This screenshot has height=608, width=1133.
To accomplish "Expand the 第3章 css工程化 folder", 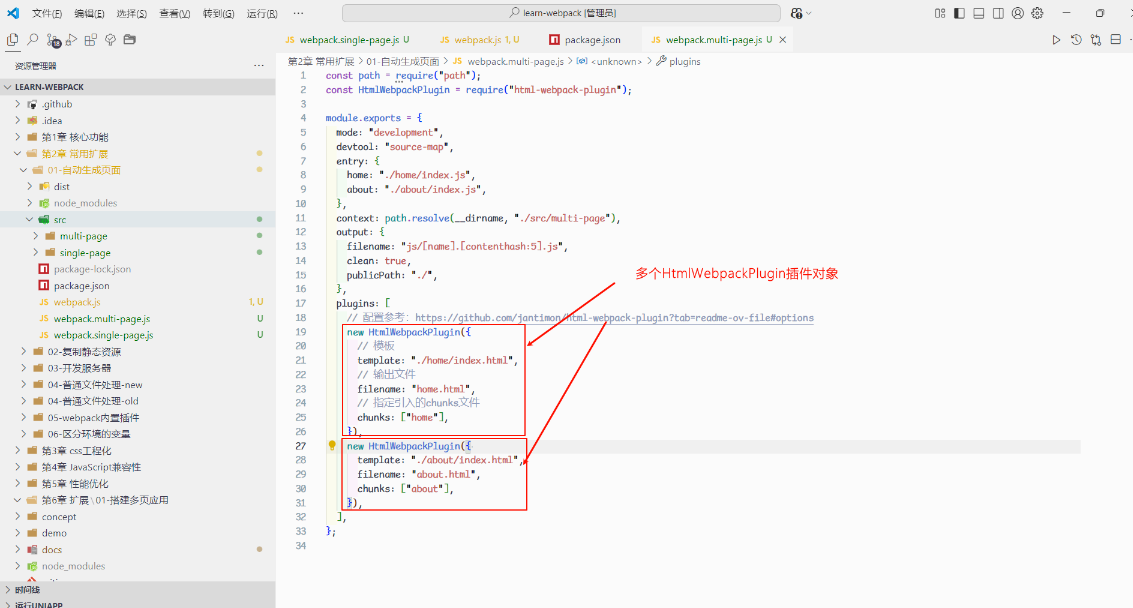I will point(137,451).
